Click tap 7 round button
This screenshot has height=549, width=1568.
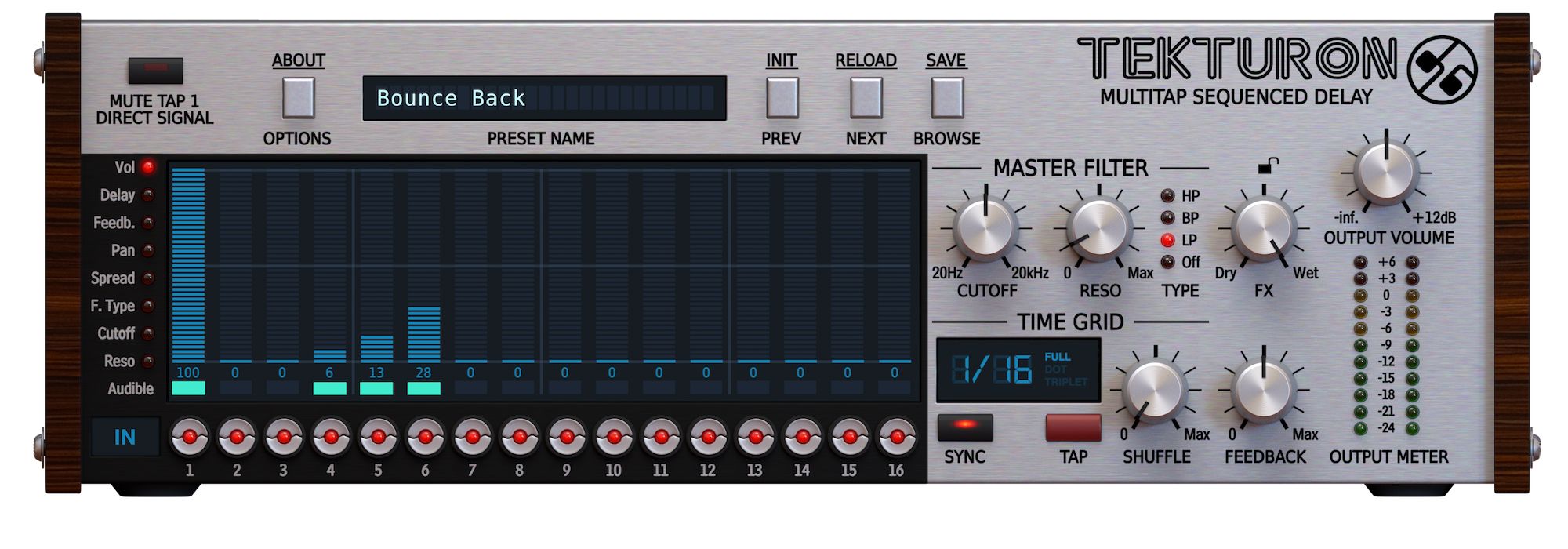point(472,436)
